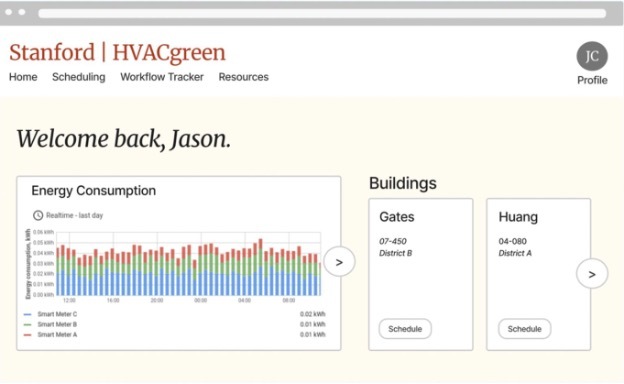This screenshot has width=624, height=384.
Task: Click the Smart Meter B legend label
Action: 57,324
